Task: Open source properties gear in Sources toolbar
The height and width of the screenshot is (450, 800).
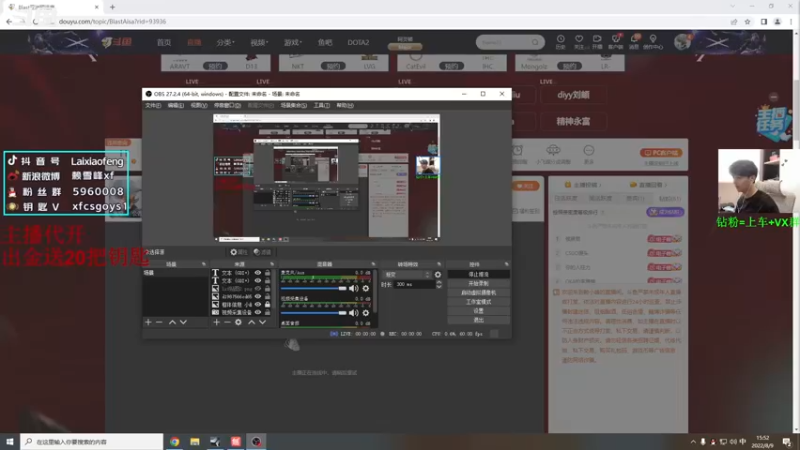Action: tap(238, 322)
